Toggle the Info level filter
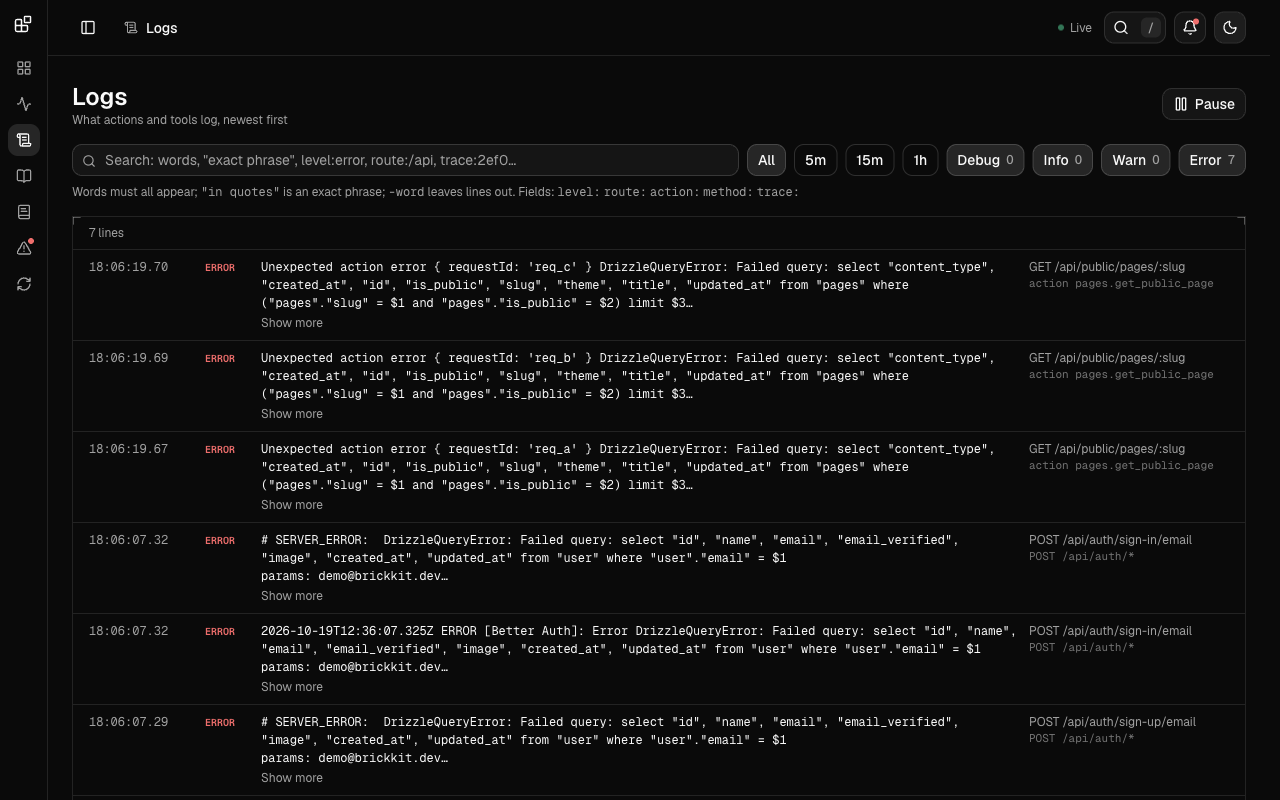 click(1063, 160)
